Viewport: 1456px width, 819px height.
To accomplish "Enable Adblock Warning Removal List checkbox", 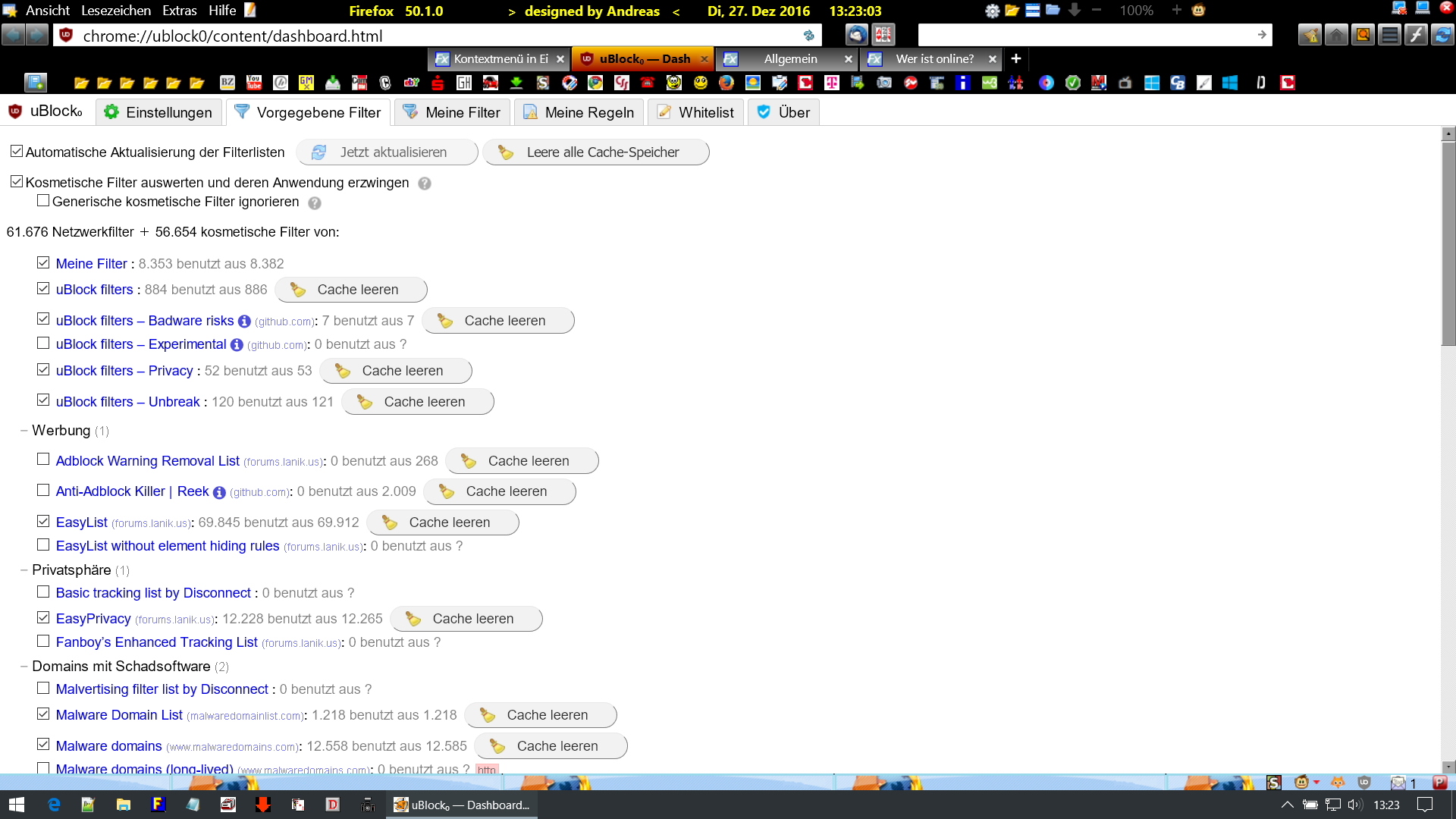I will point(43,460).
